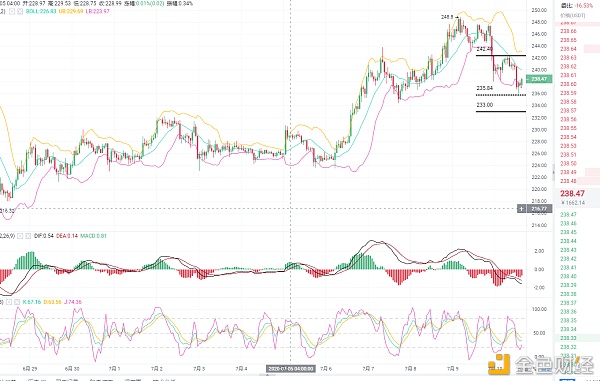Click the green 238.47 current price tag on axis

pyautogui.click(x=539, y=79)
